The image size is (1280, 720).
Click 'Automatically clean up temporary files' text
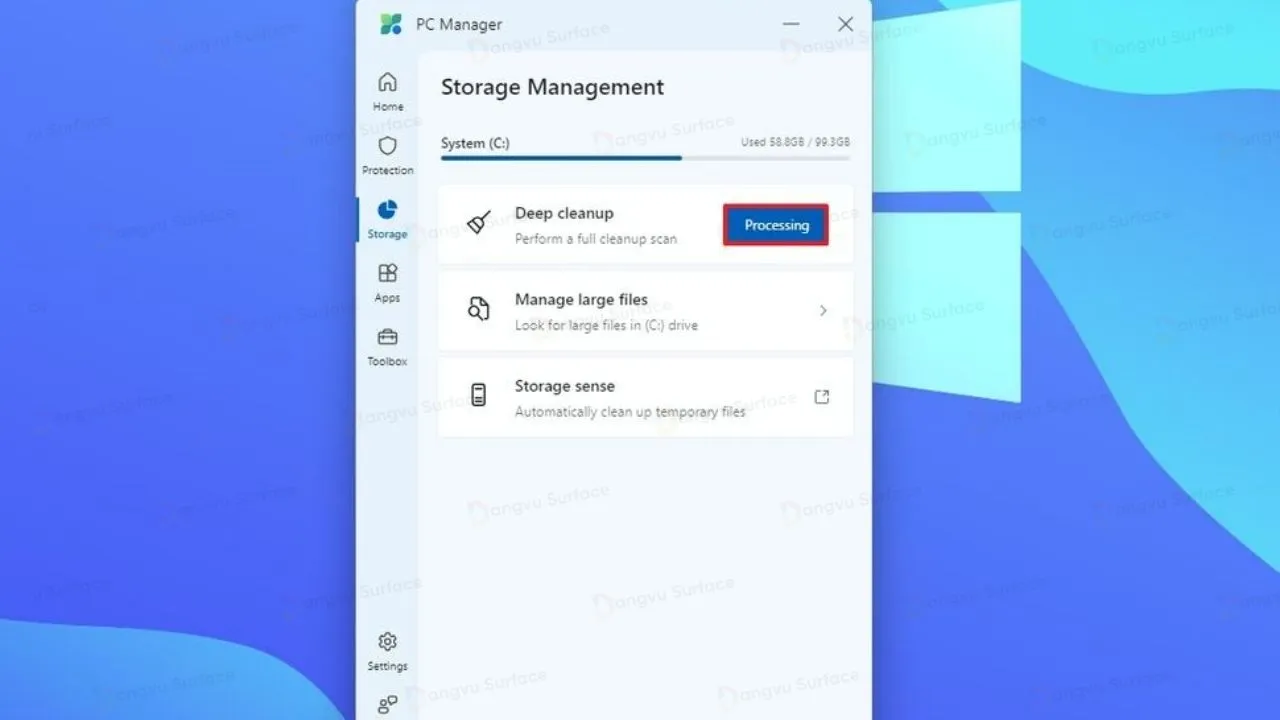630,412
